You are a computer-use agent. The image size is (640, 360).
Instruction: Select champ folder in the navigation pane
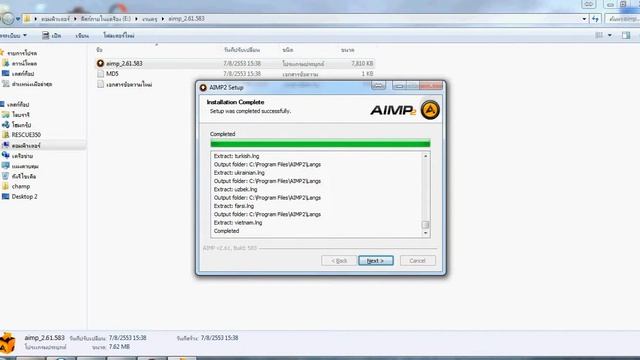[21, 186]
